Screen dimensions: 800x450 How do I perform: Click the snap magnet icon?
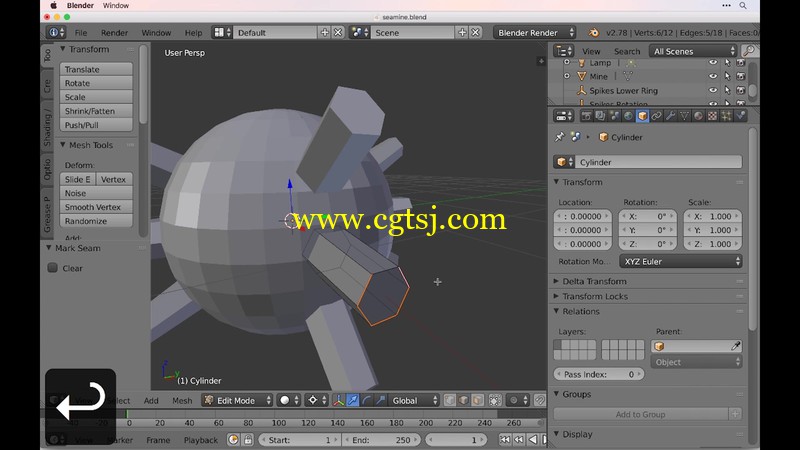click(x=539, y=401)
